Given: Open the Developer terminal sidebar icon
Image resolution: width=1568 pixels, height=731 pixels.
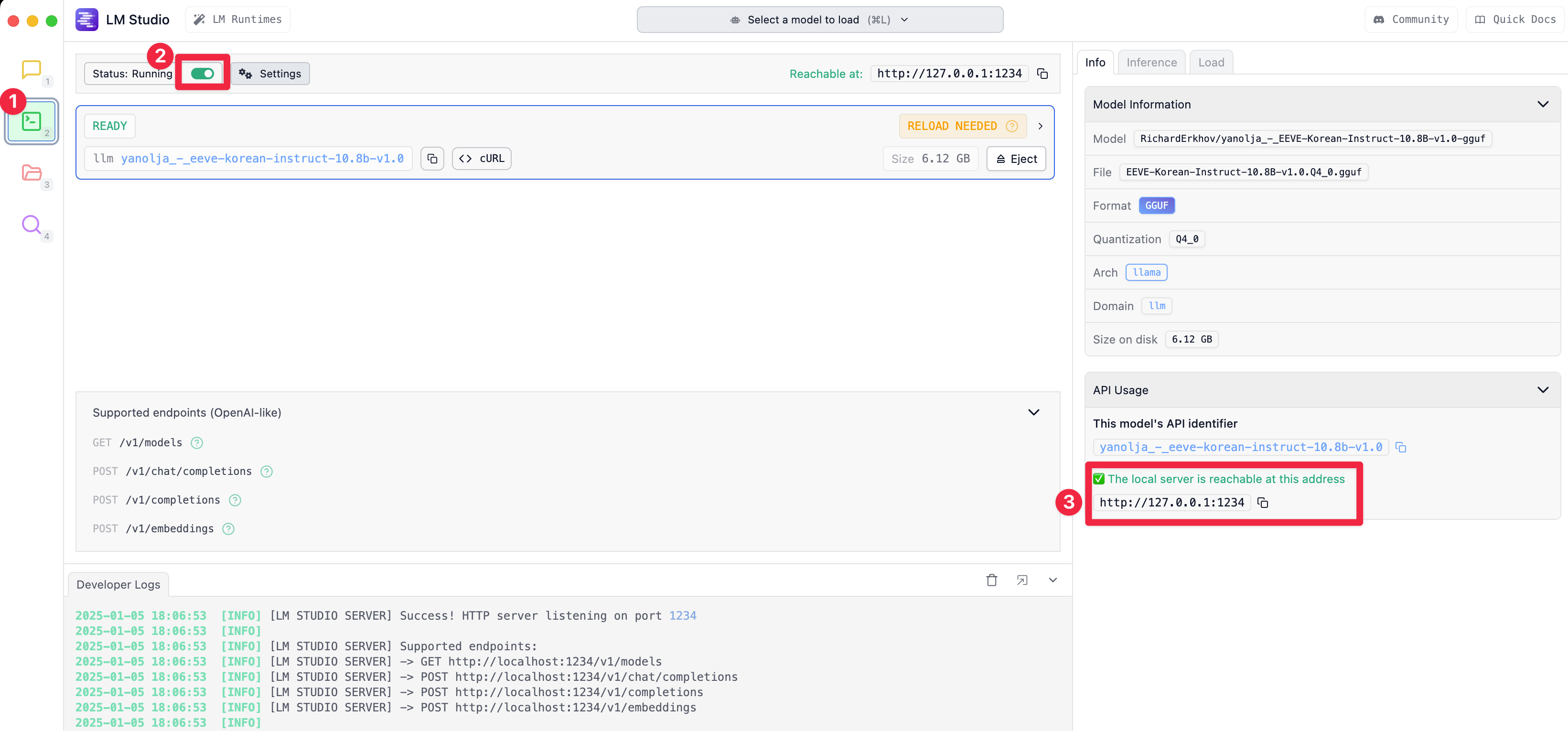Looking at the screenshot, I should click(31, 122).
